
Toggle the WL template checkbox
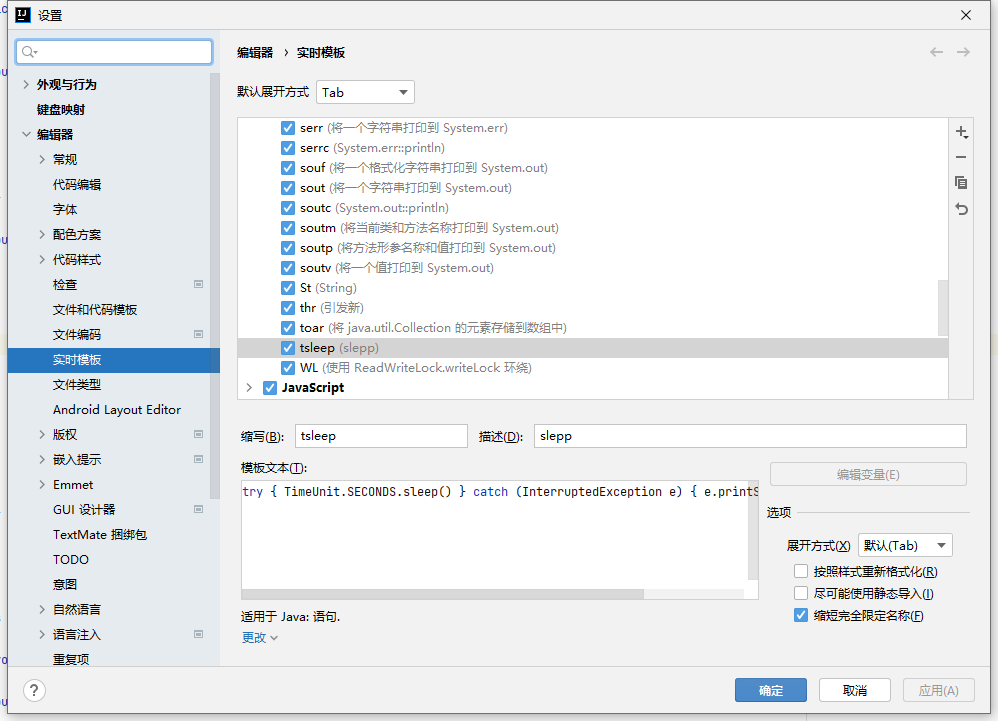click(288, 368)
